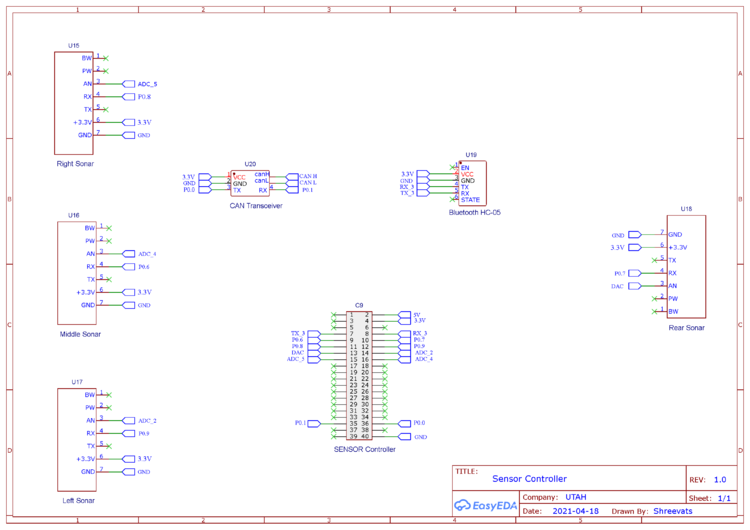Select the U17 designator label
The image size is (750, 530).
pyautogui.click(x=77, y=382)
